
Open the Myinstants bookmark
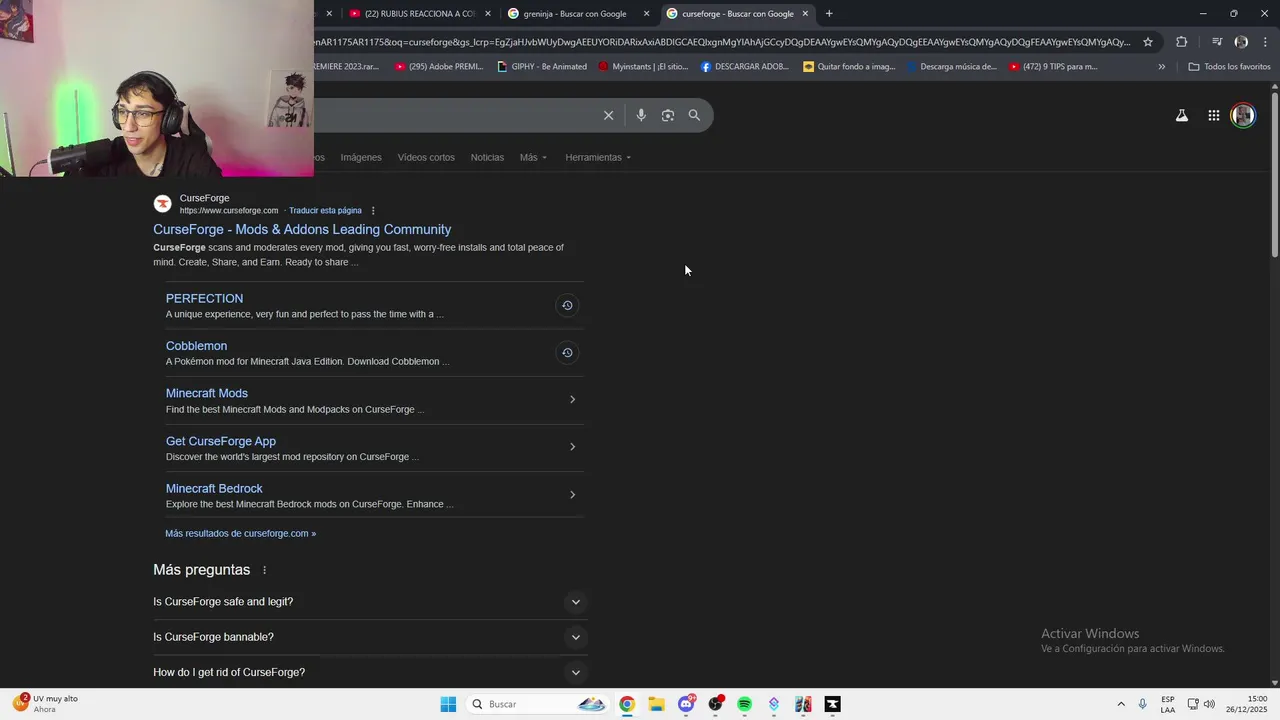pos(643,67)
